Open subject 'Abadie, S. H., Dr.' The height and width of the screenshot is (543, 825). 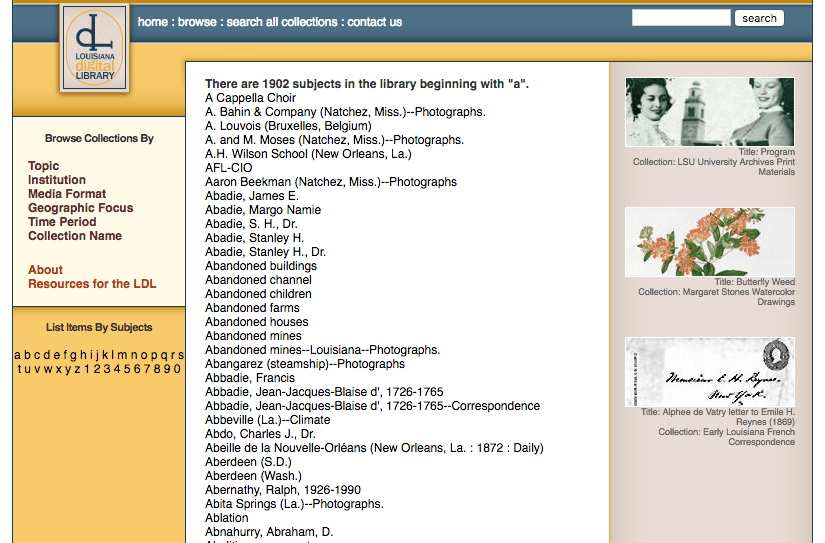pyautogui.click(x=251, y=224)
